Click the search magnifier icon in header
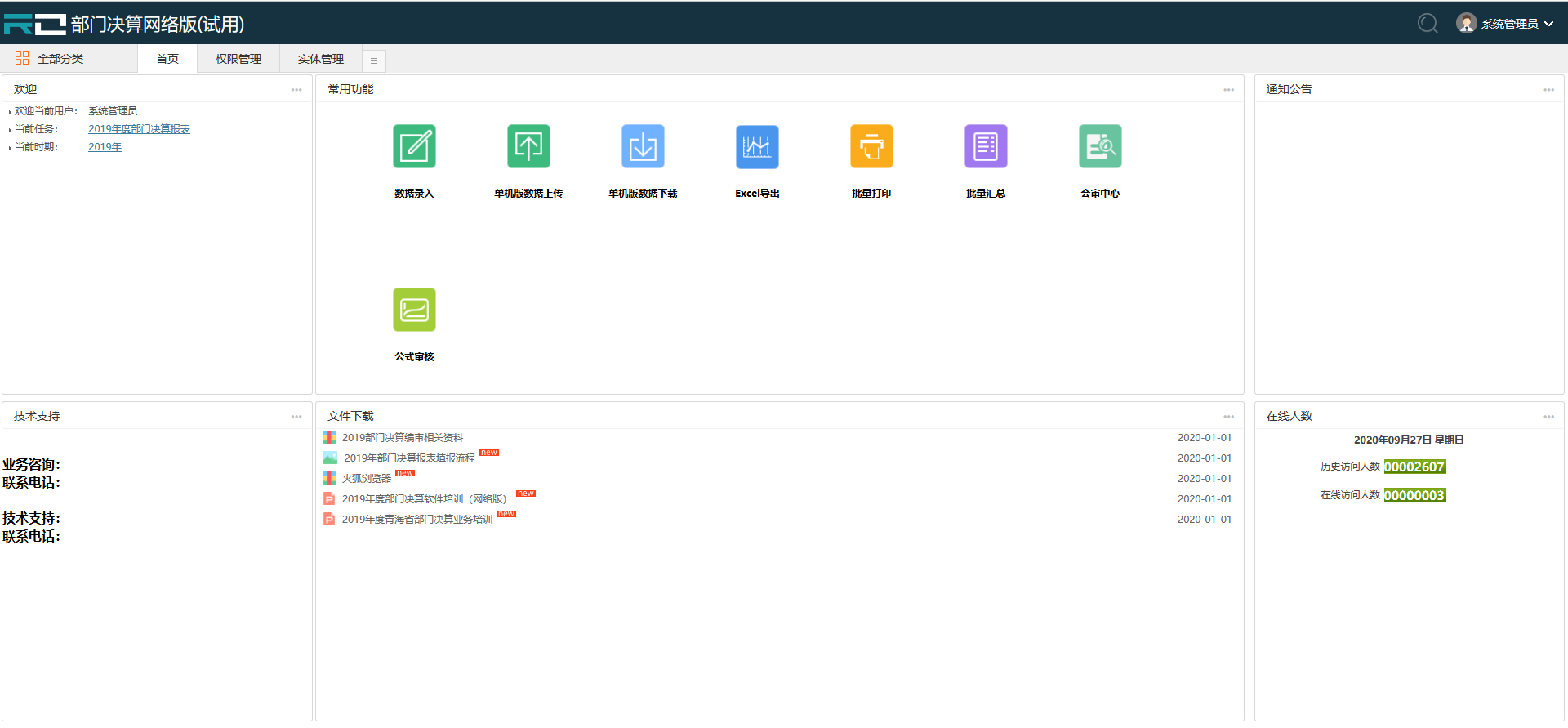Viewport: 1568px width, 728px height. click(1428, 24)
